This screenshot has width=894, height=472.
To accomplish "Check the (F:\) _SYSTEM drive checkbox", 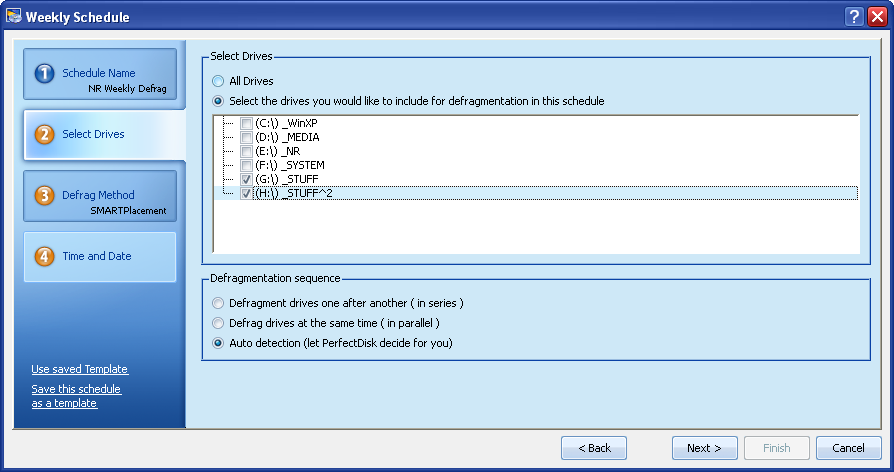I will point(246,165).
